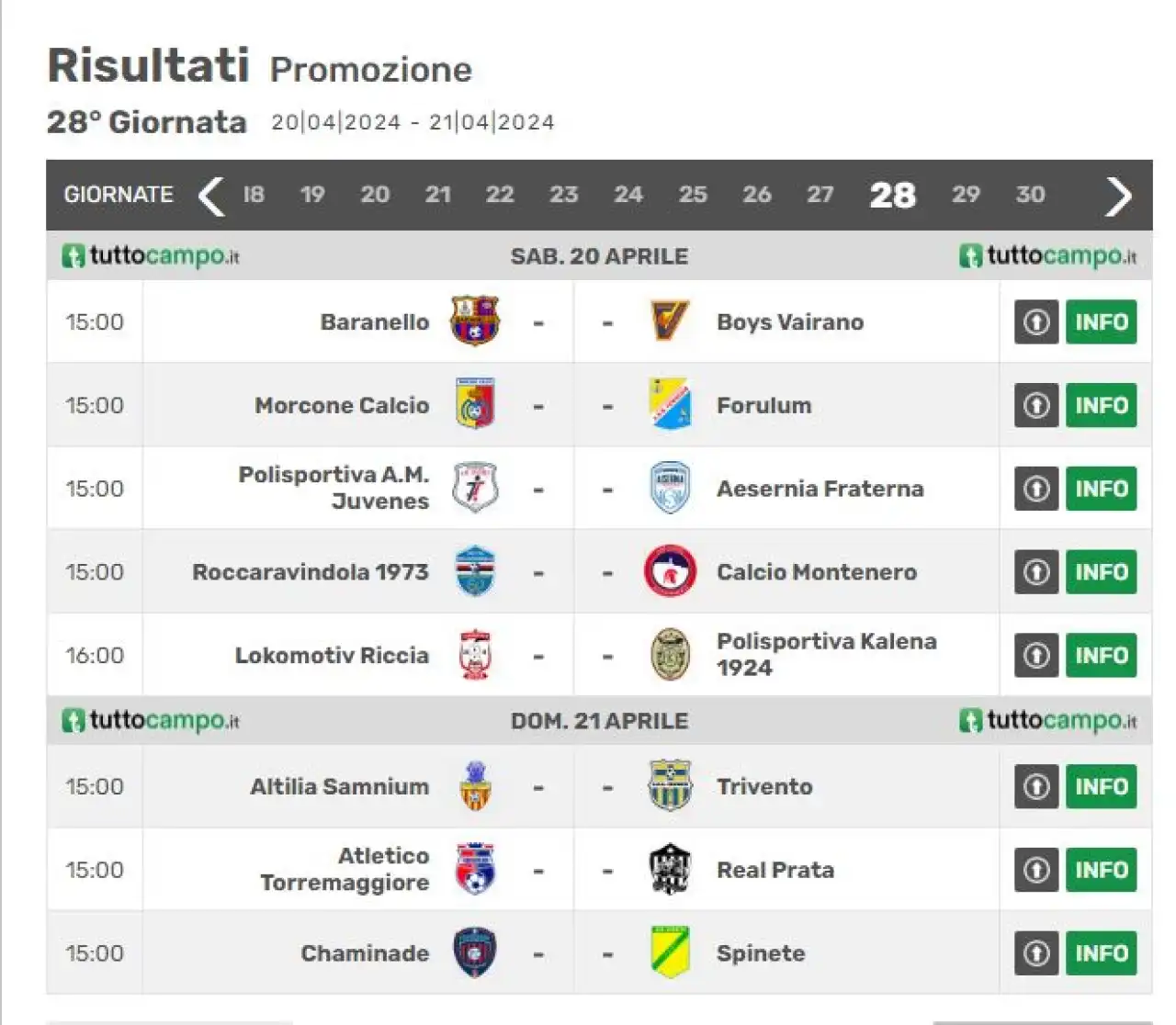Click the Real Prata black-and-white crest
The image size is (1176, 1025).
point(669,869)
